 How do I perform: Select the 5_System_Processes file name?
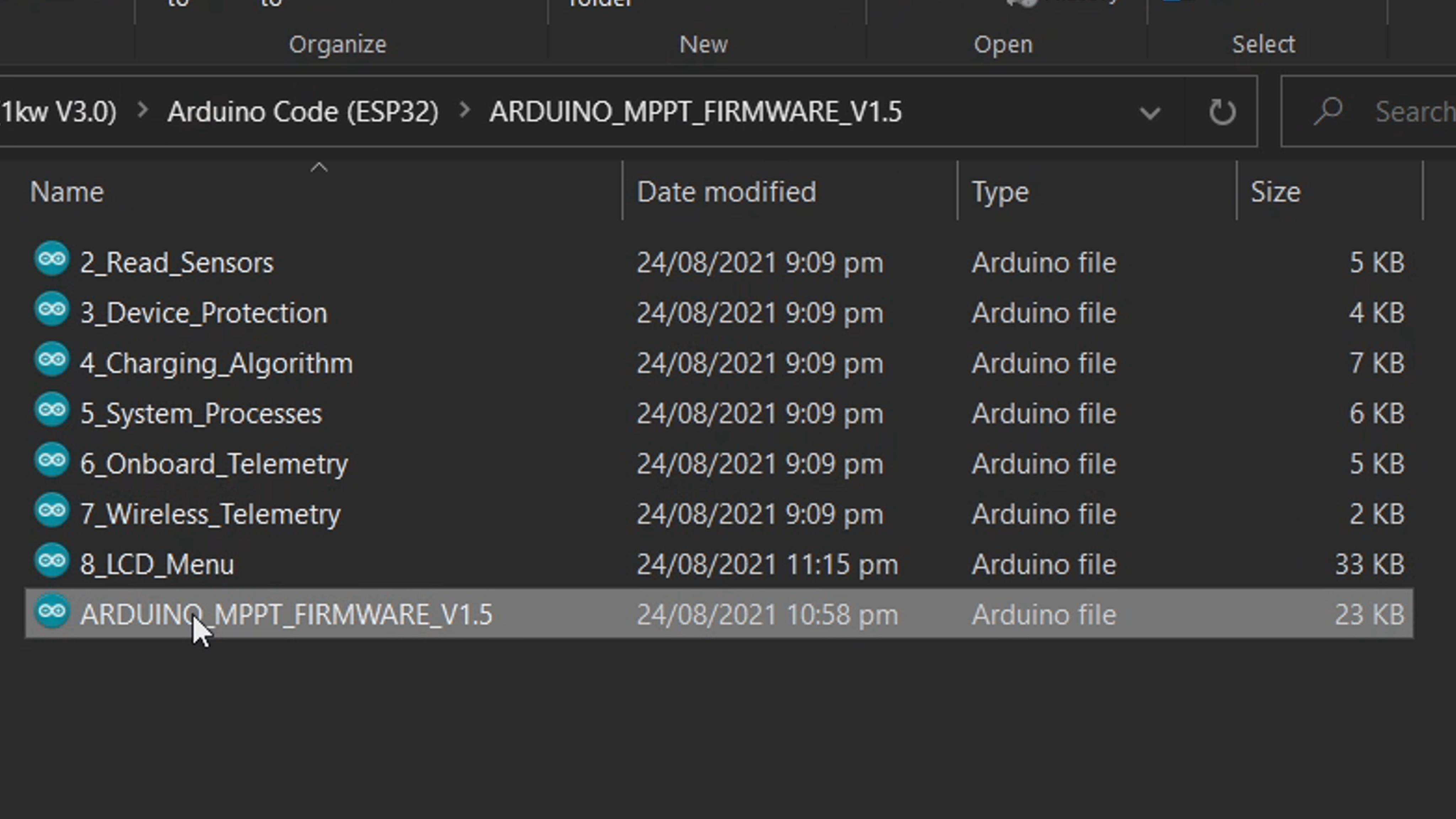200,414
